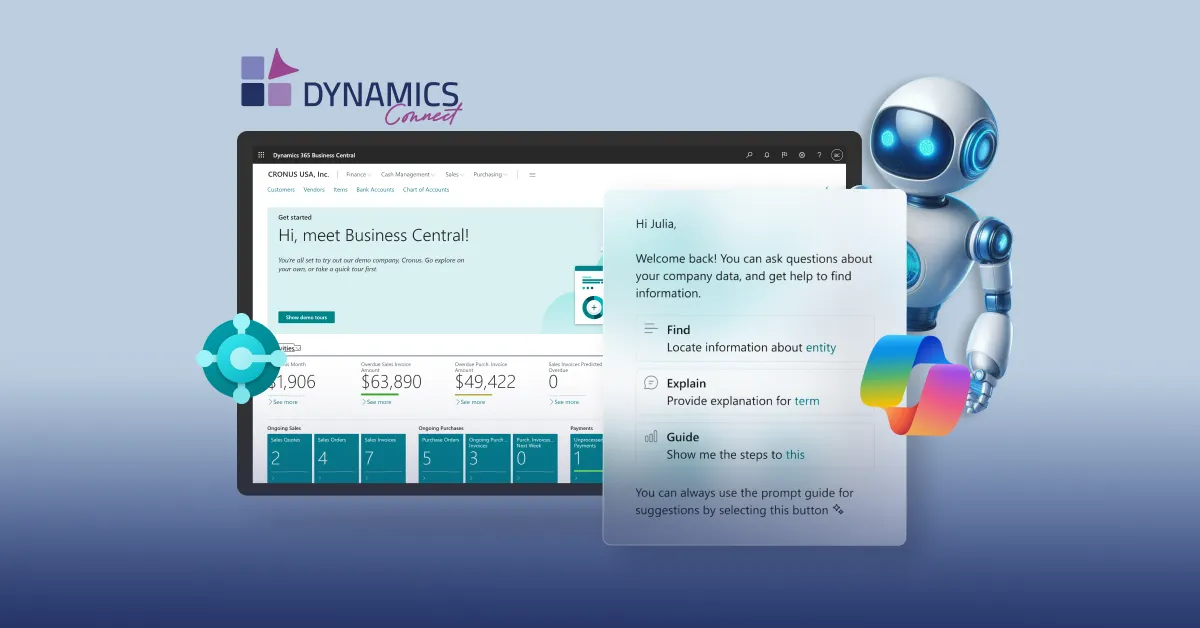Click the Find icon in Copilot panel
Image resolution: width=1200 pixels, height=628 pixels.
(x=651, y=328)
